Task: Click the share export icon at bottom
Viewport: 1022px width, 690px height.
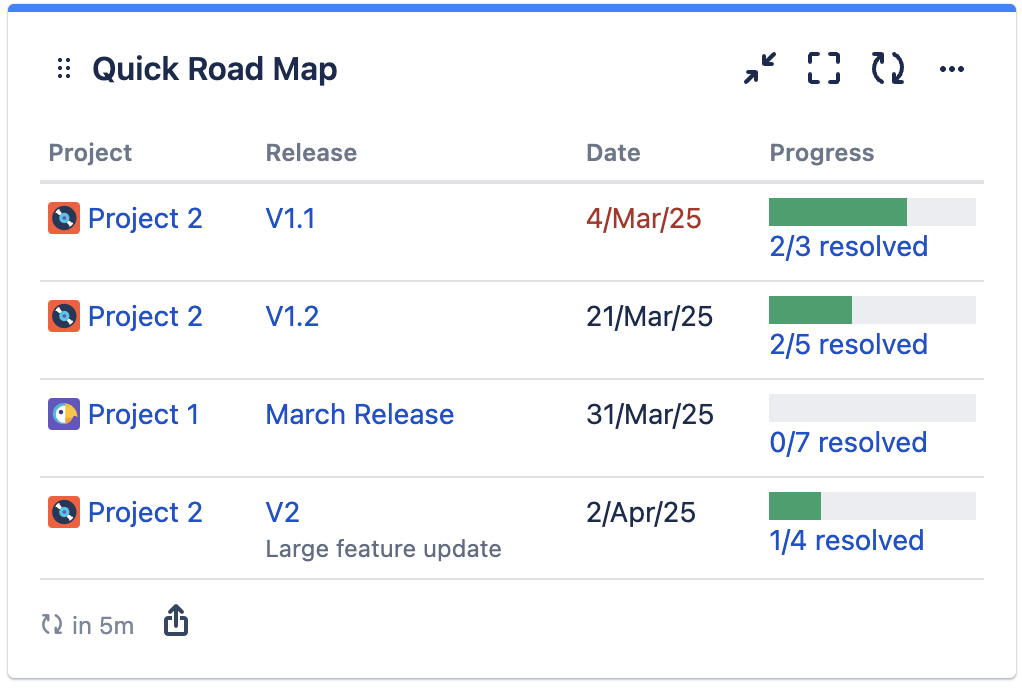Action: 175,620
